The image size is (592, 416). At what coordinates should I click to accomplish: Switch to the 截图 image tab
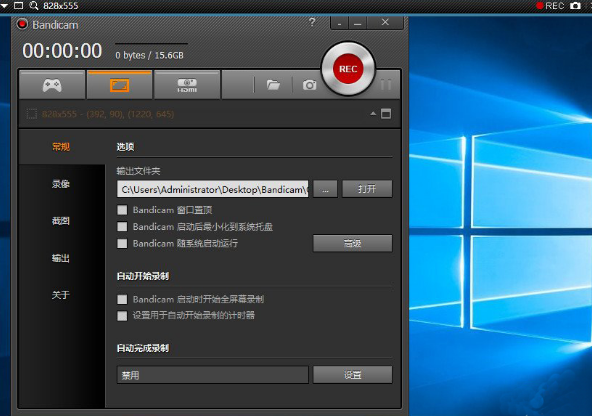tap(61, 221)
